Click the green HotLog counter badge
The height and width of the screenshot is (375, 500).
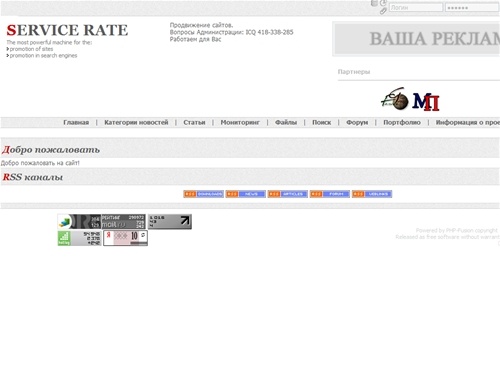[x=79, y=238]
